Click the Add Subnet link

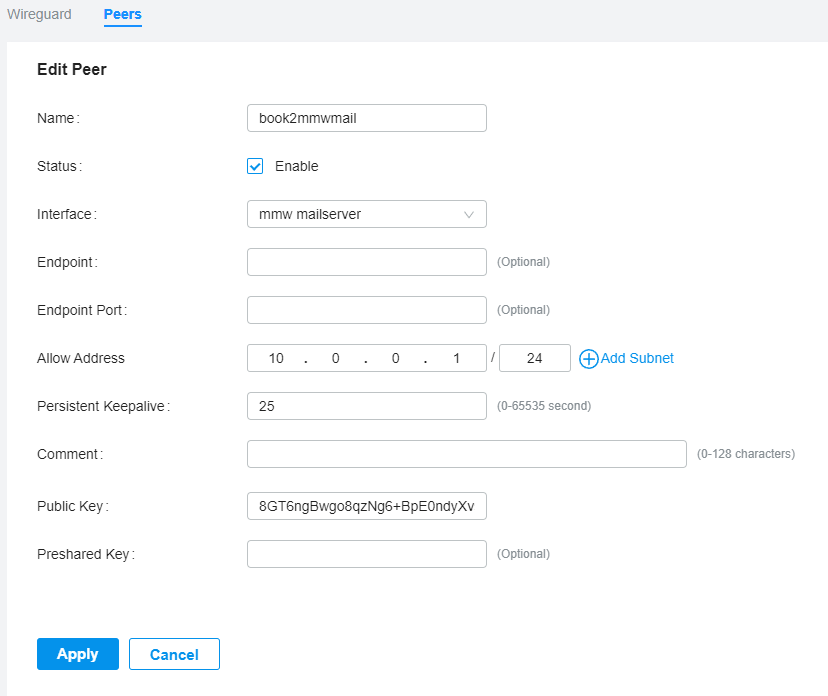tap(637, 358)
